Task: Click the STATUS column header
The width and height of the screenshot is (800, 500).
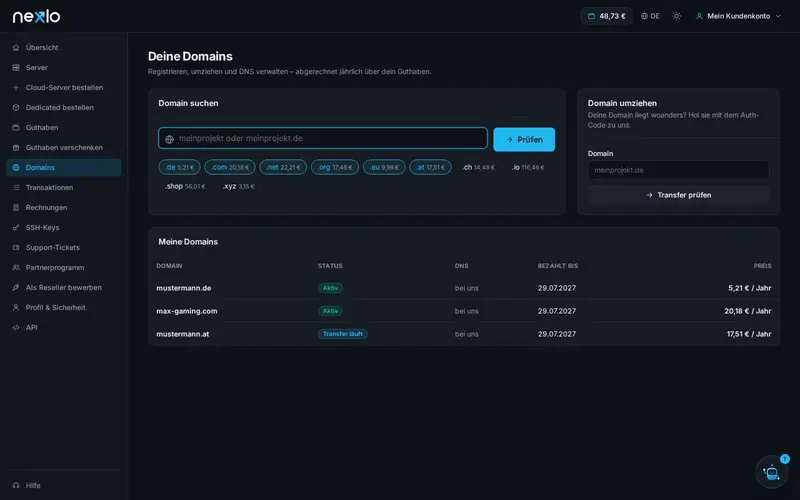Action: point(330,266)
